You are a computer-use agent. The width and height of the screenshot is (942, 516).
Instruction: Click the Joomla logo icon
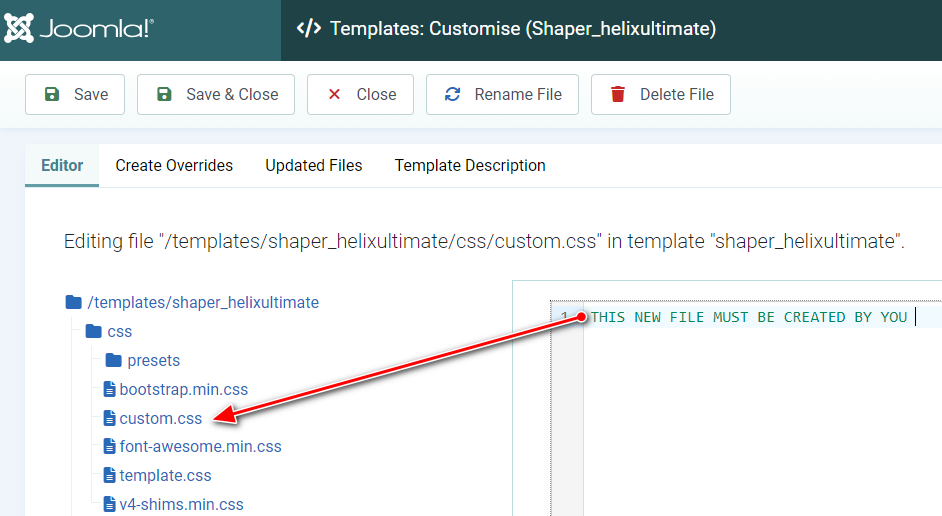click(x=19, y=28)
